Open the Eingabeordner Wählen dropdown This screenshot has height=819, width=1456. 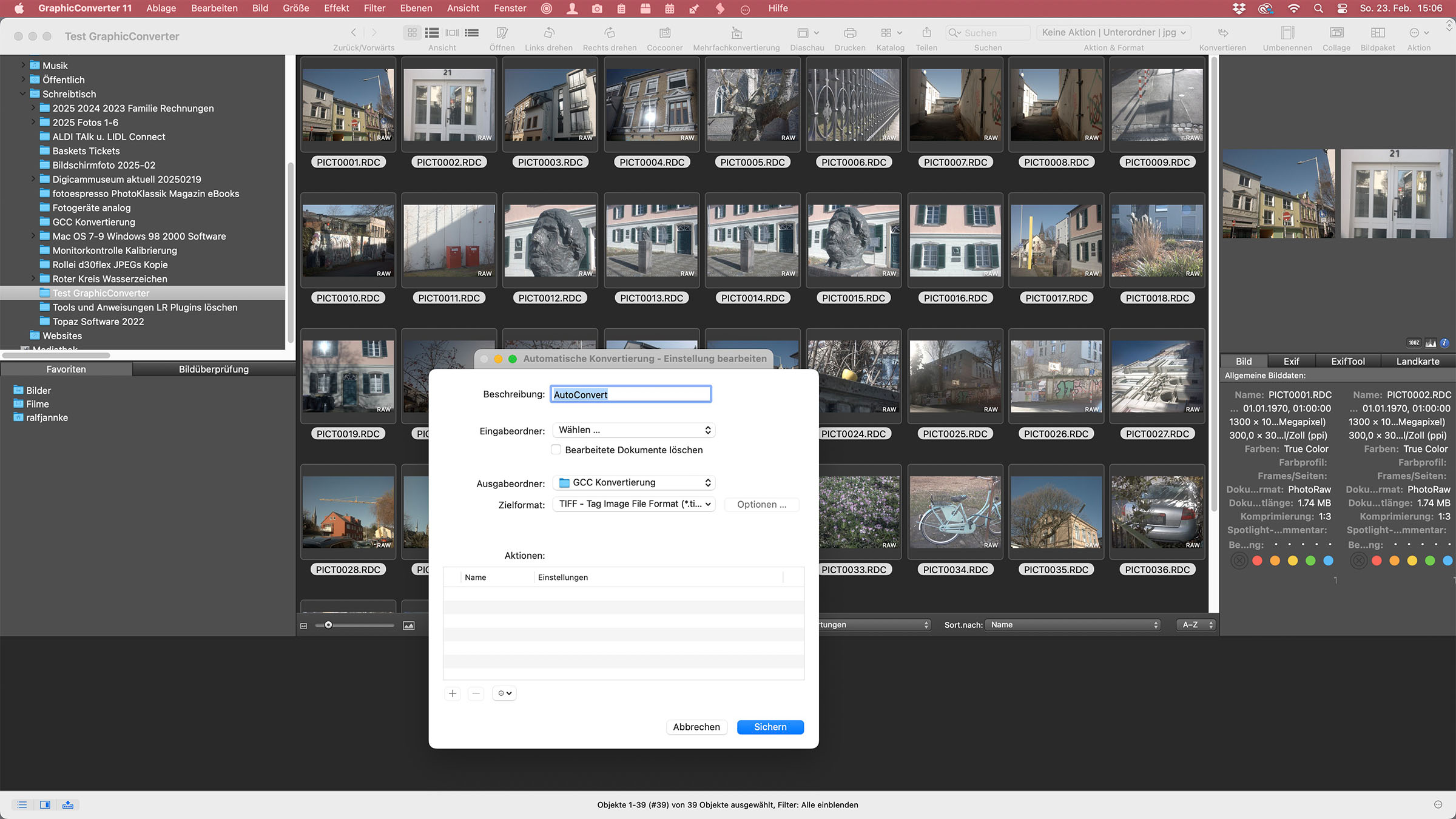click(x=634, y=430)
